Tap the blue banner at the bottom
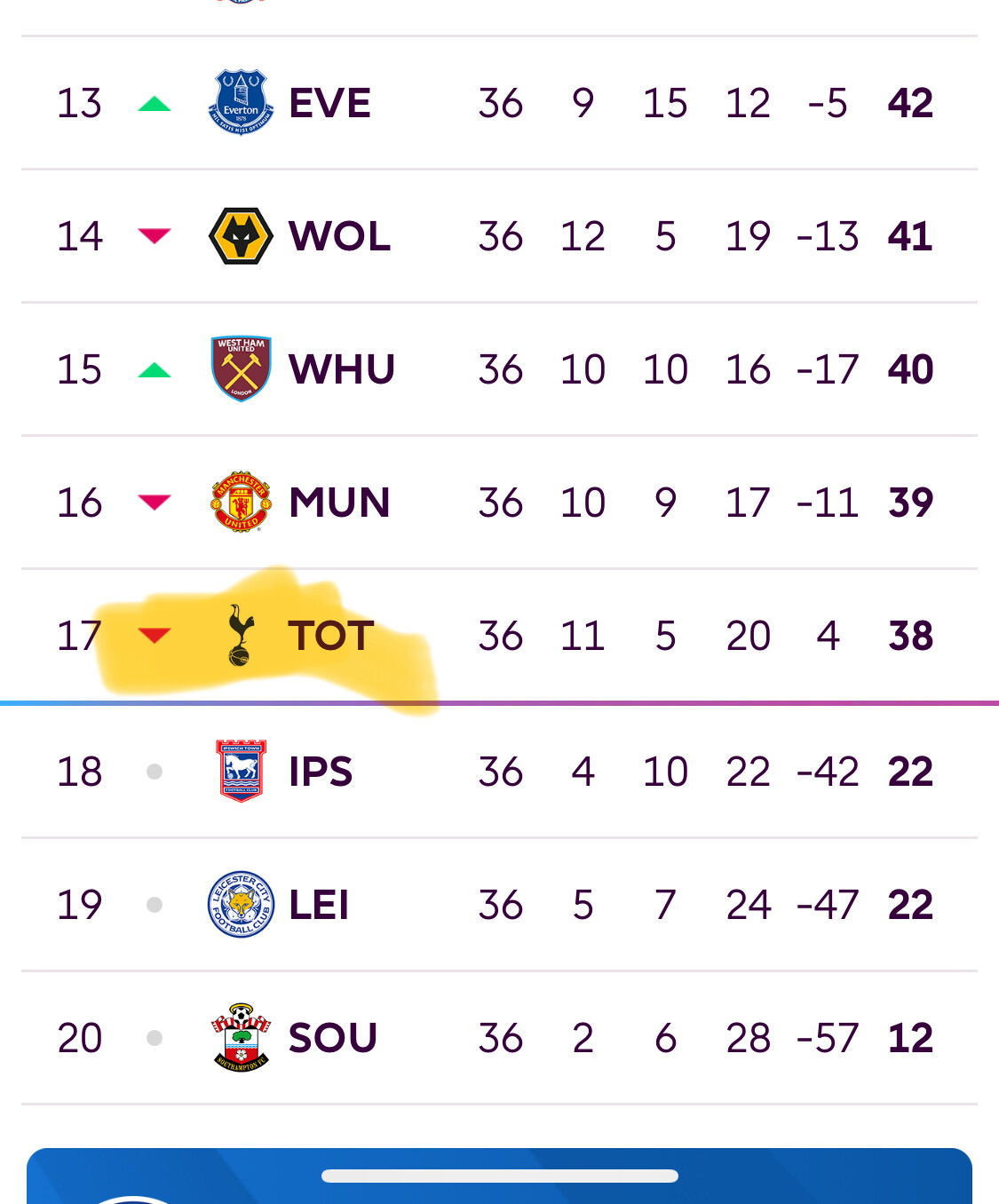This screenshot has width=999, height=1204. 499,1176
